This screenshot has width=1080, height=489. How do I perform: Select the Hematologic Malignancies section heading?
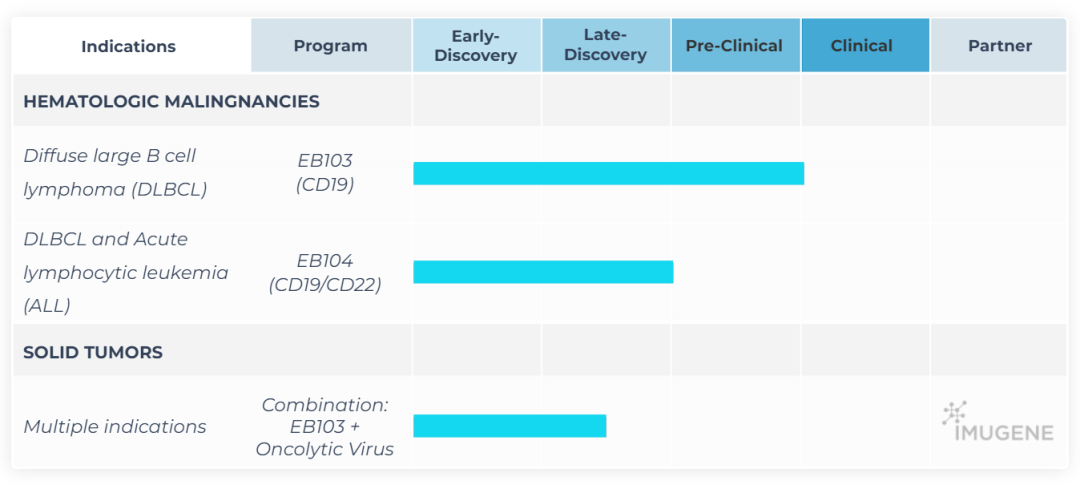[171, 101]
